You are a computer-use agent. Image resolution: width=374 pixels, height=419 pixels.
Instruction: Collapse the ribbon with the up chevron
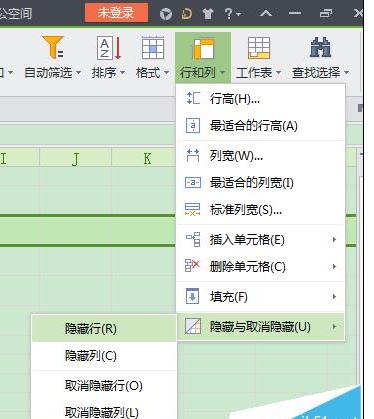[266, 13]
